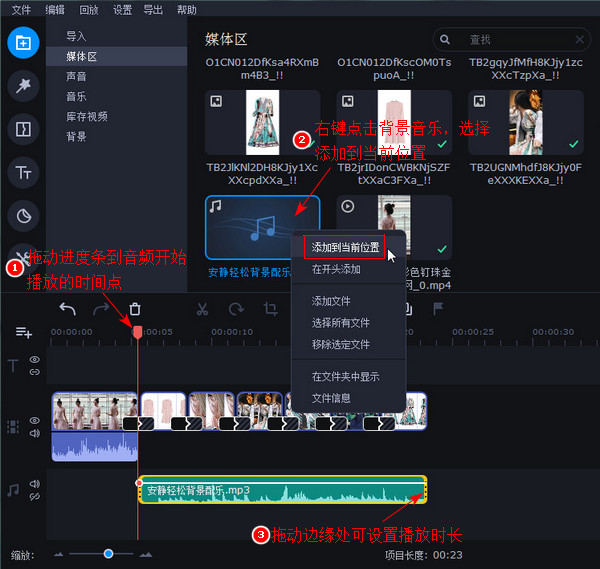600x569 pixels.
Task: Click the Redo arrow in timeline toolbar
Action: (x=101, y=309)
